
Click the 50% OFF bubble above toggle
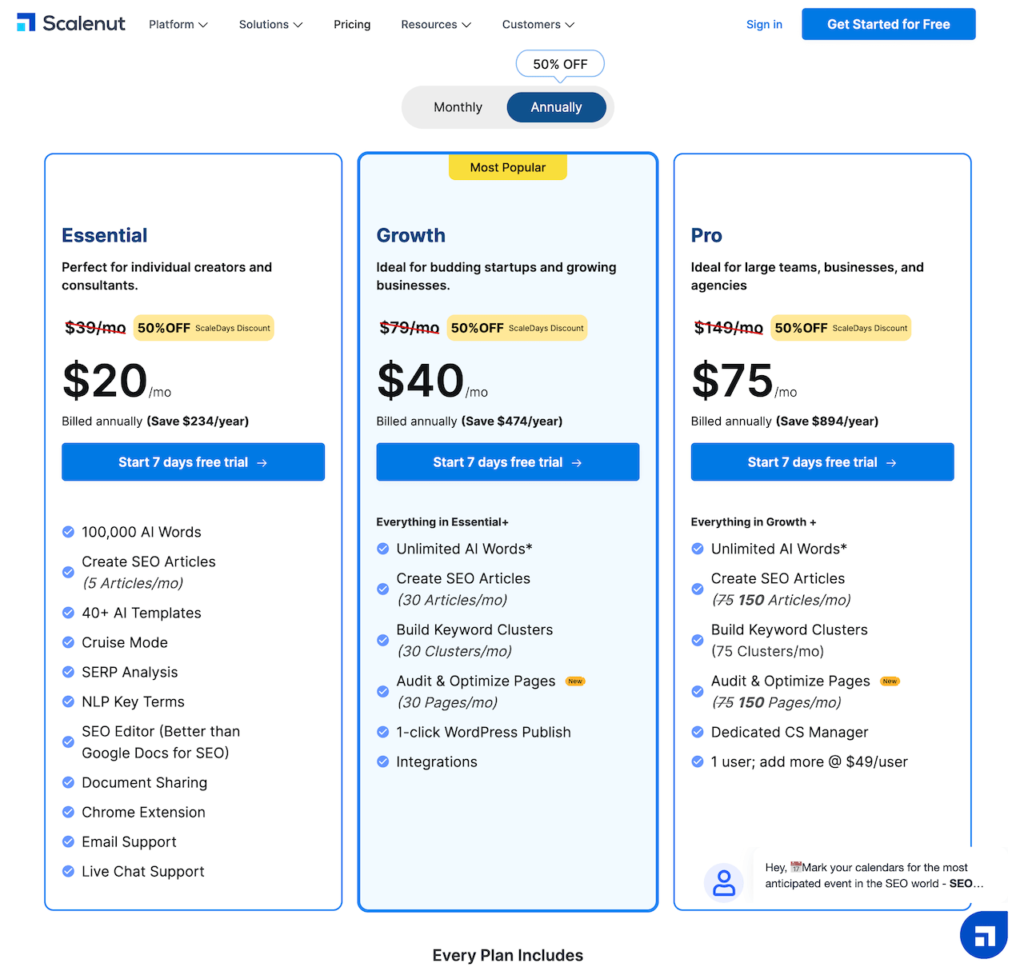click(x=560, y=64)
